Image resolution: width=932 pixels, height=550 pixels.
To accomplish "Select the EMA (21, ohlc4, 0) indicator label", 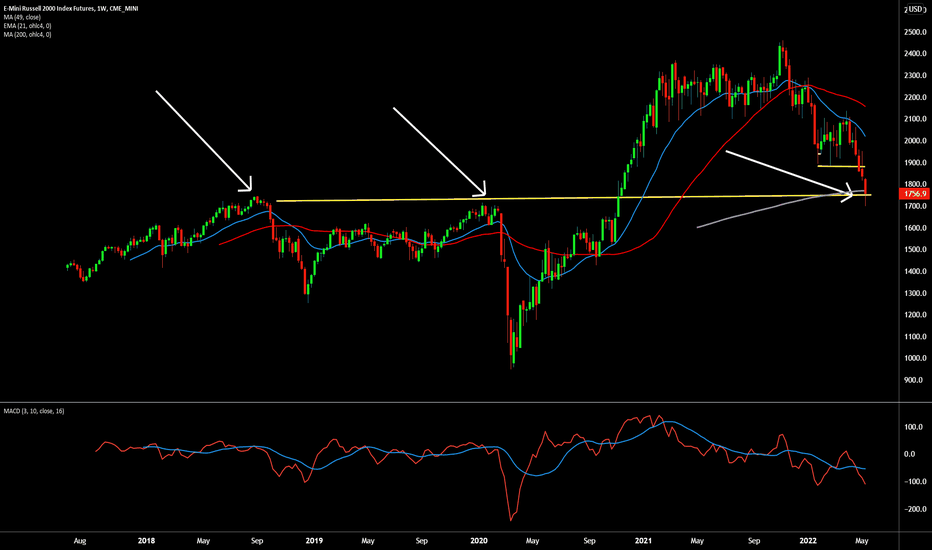I will [27, 26].
